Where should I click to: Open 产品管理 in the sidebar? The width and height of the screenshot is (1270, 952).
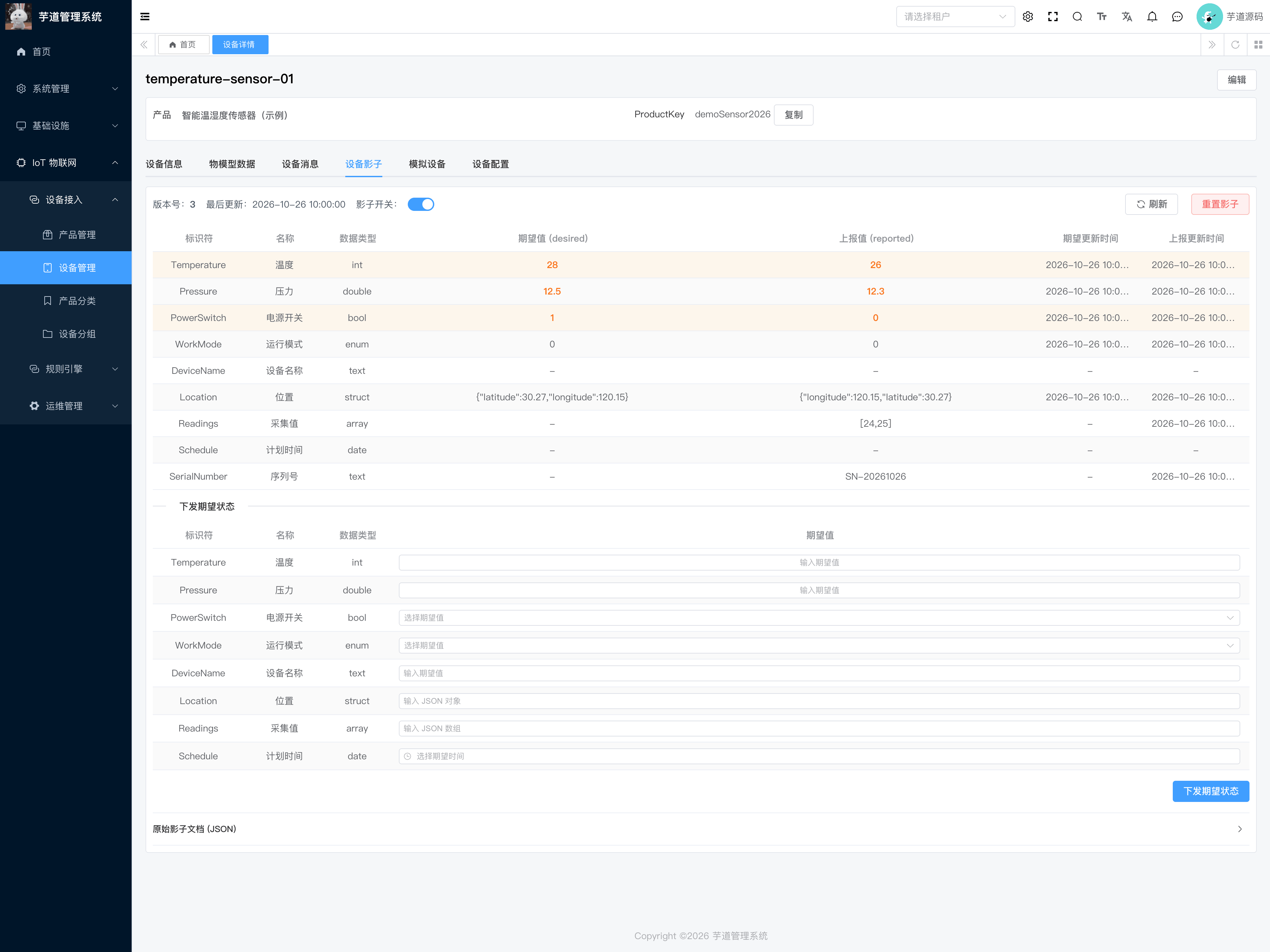(x=65, y=235)
